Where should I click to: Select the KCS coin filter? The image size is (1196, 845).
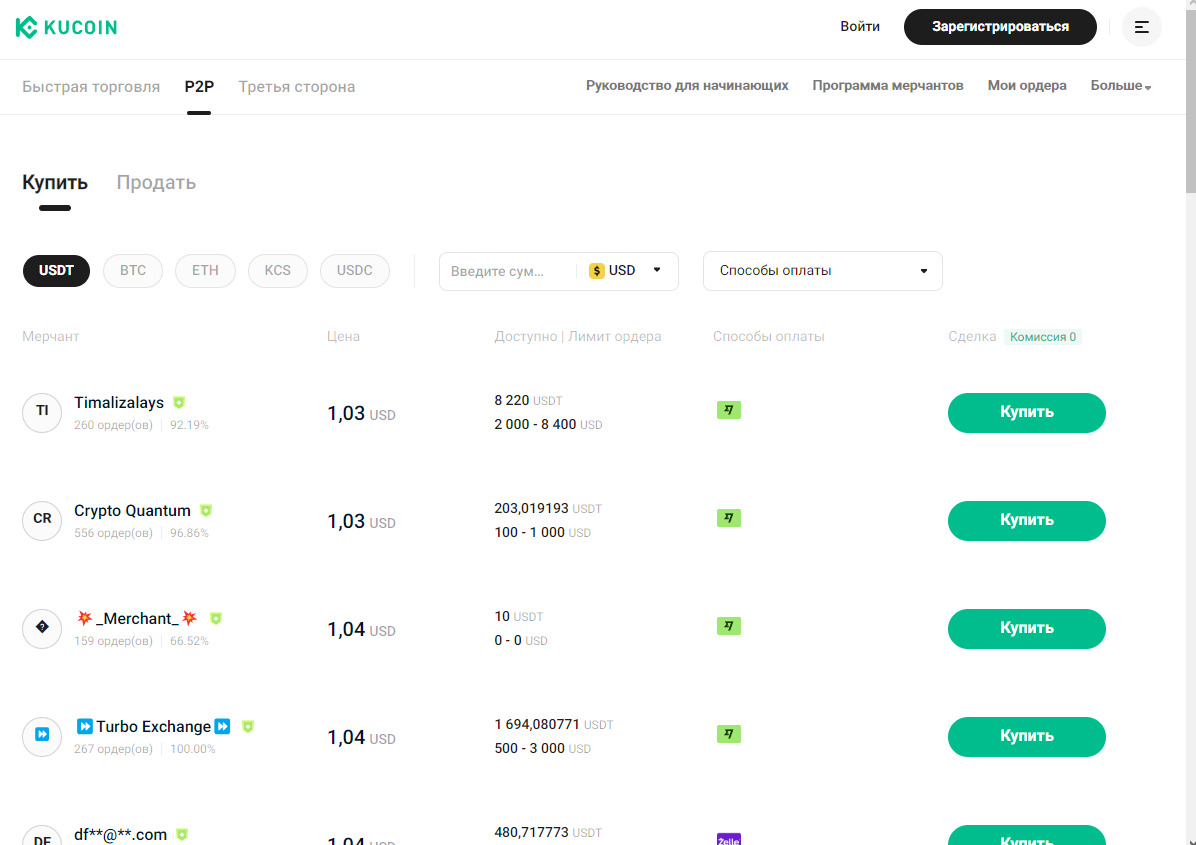click(278, 271)
